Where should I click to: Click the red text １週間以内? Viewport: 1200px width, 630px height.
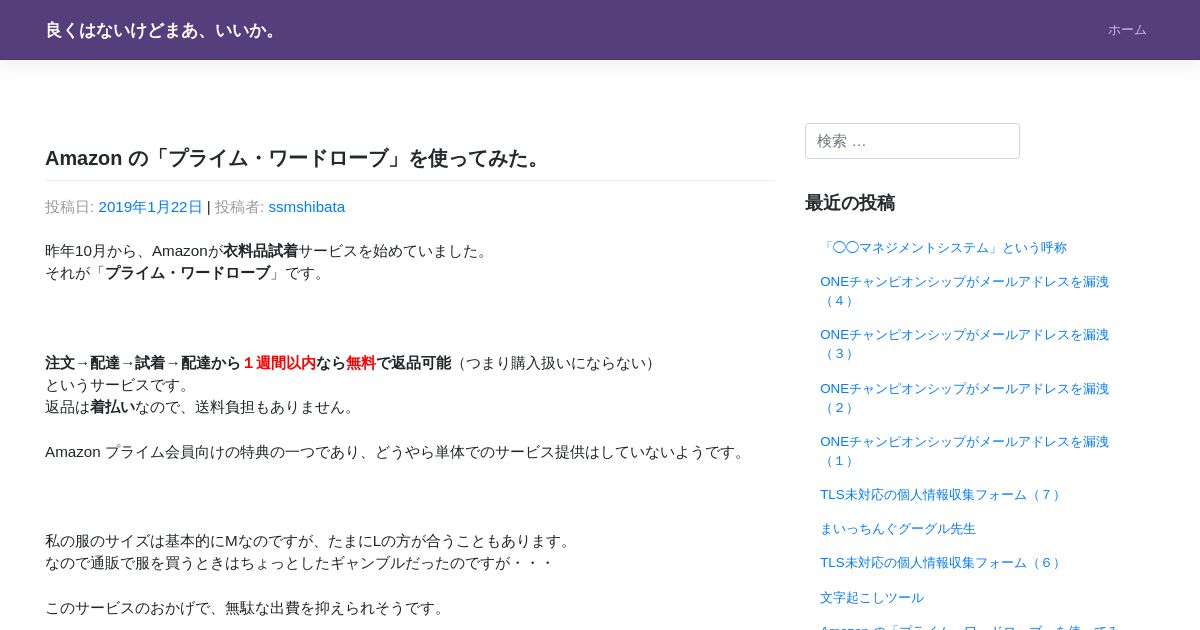pyautogui.click(x=280, y=363)
